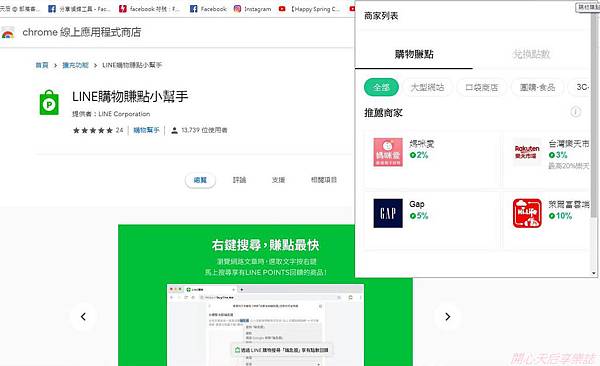Open the Rakuten merchant logo
600x366 pixels.
point(527,152)
